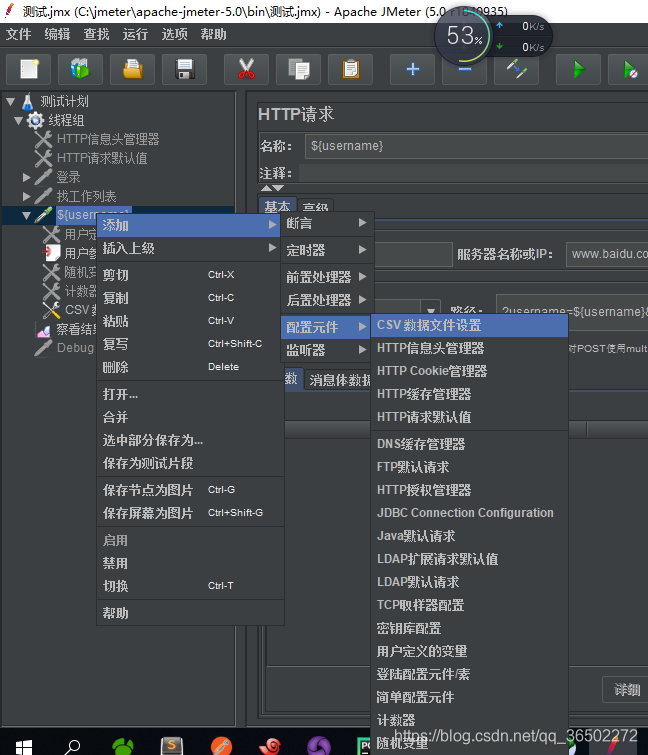Add JDBC Connection Configuration element

[x=470, y=513]
